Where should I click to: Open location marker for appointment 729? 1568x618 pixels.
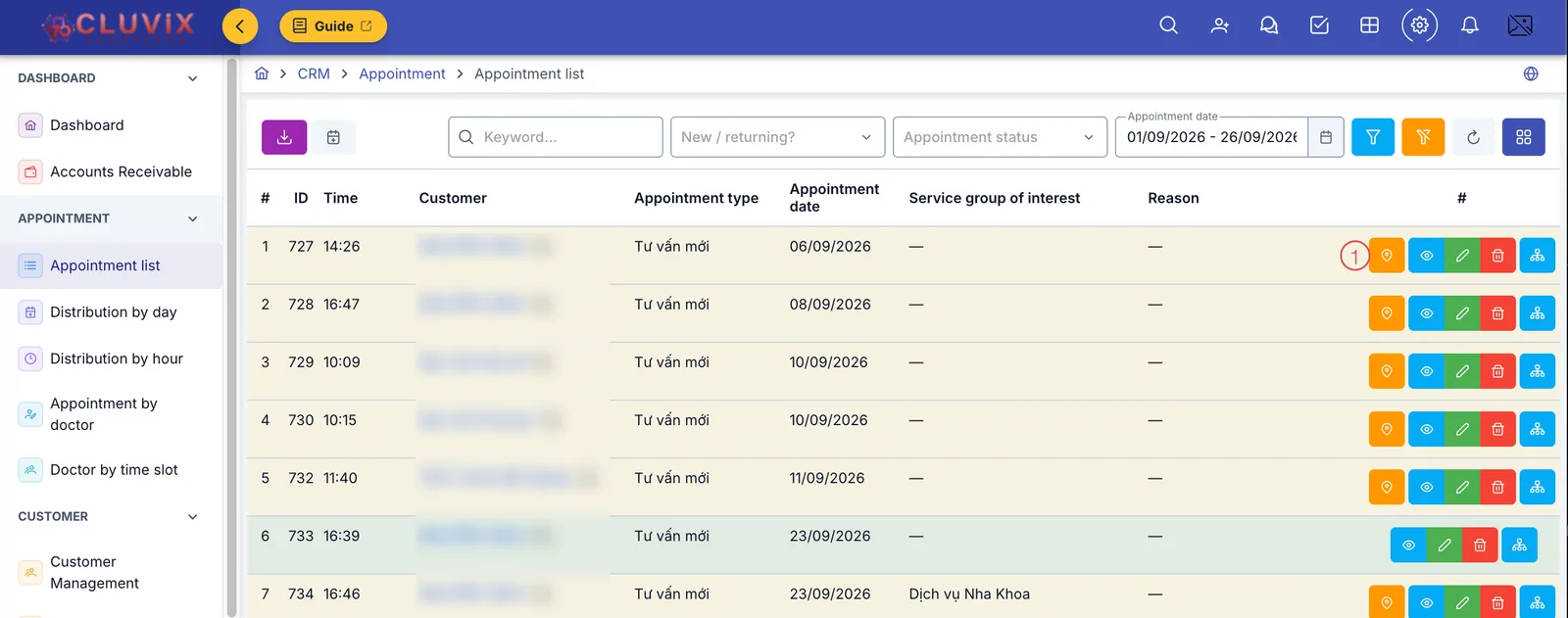click(x=1387, y=371)
